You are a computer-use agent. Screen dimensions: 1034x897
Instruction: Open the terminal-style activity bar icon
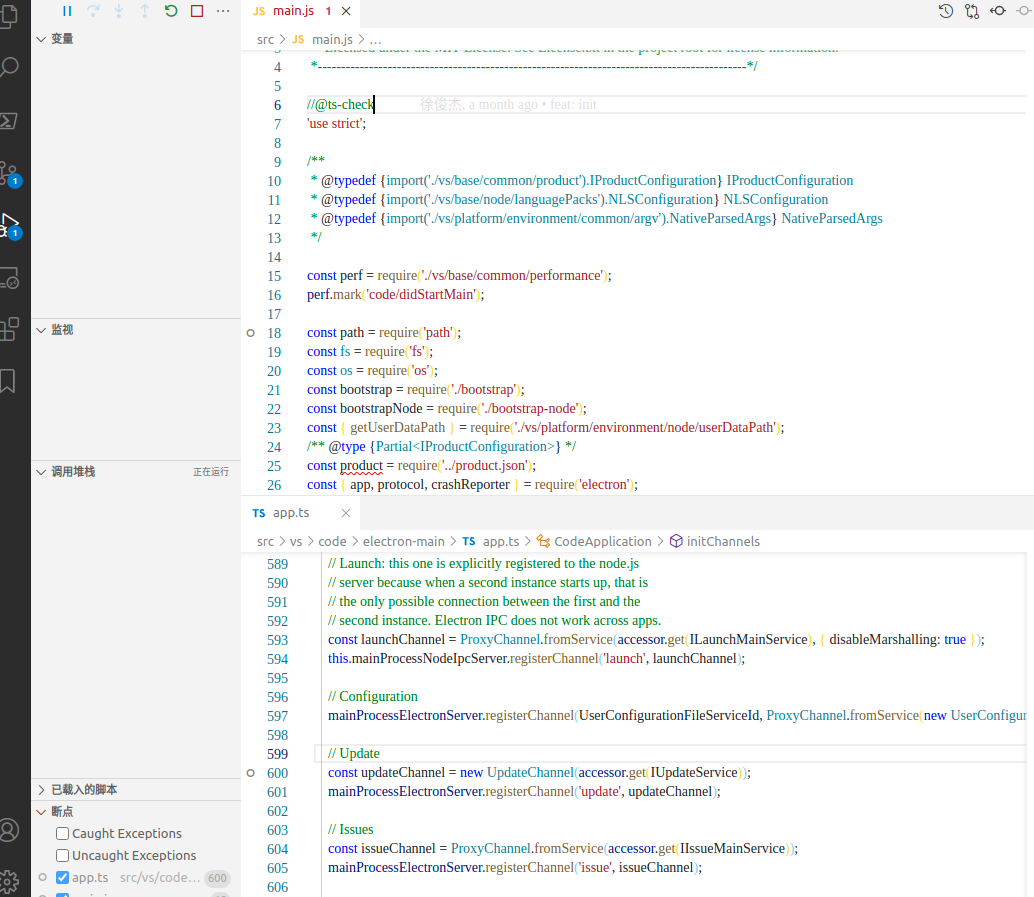(x=9, y=121)
